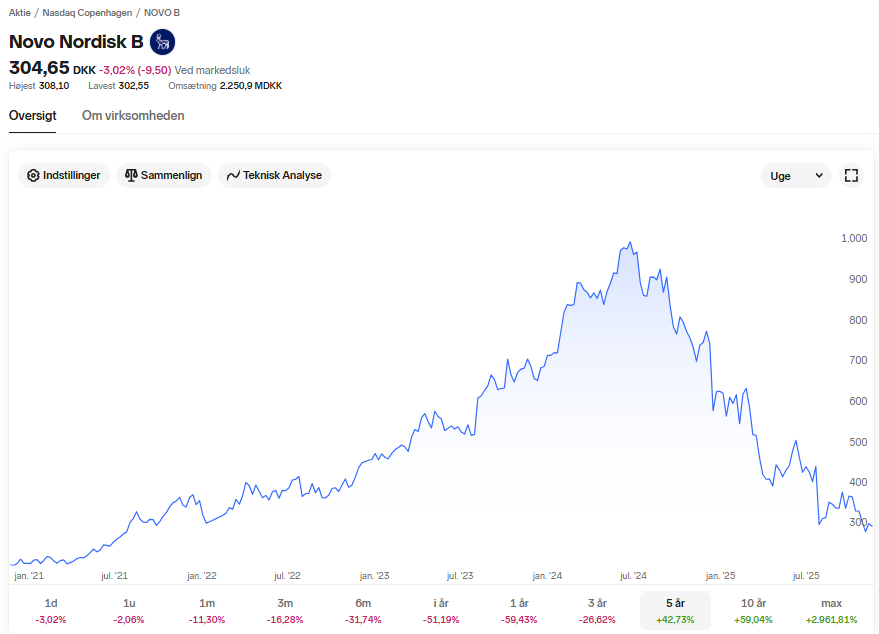Click the NOVO B breadcrumb

tap(162, 13)
